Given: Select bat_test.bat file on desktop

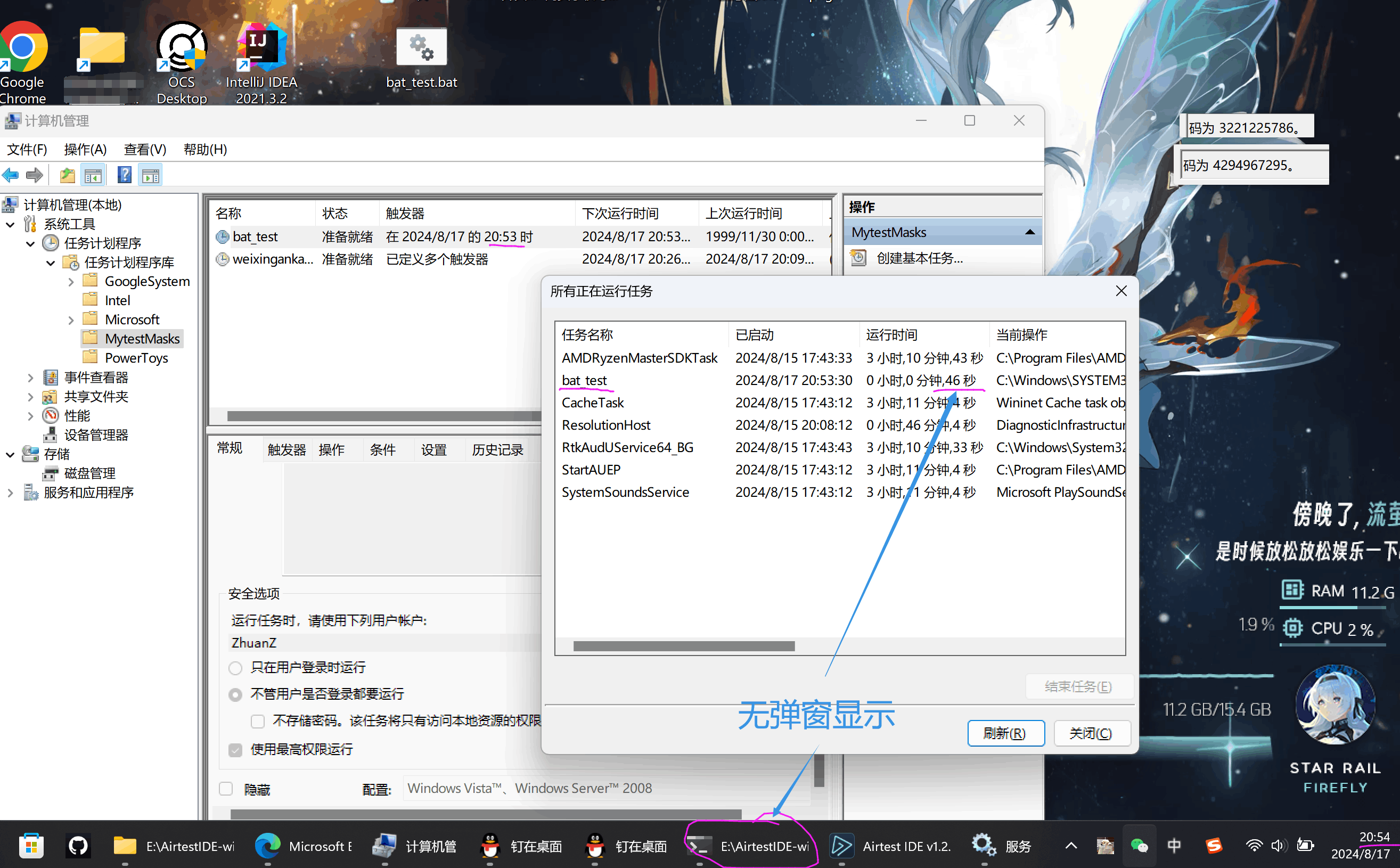Looking at the screenshot, I should pyautogui.click(x=421, y=59).
